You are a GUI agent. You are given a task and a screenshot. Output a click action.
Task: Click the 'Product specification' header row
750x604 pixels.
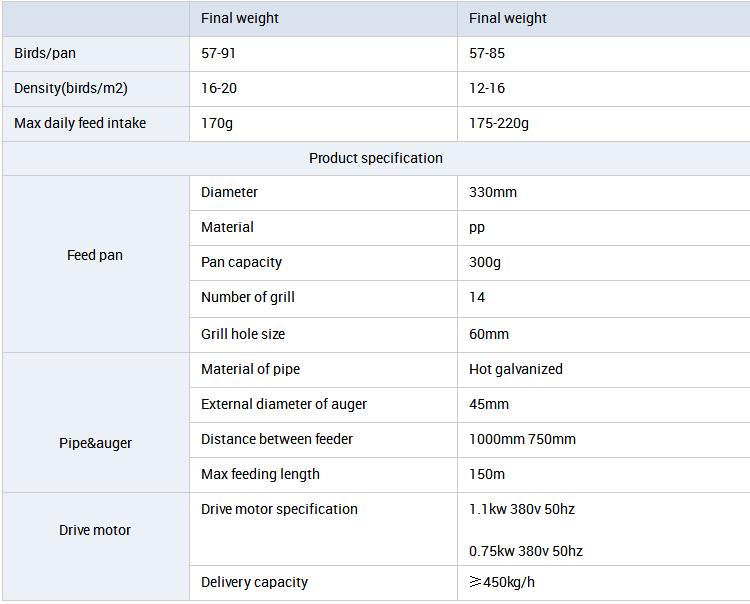click(x=376, y=158)
